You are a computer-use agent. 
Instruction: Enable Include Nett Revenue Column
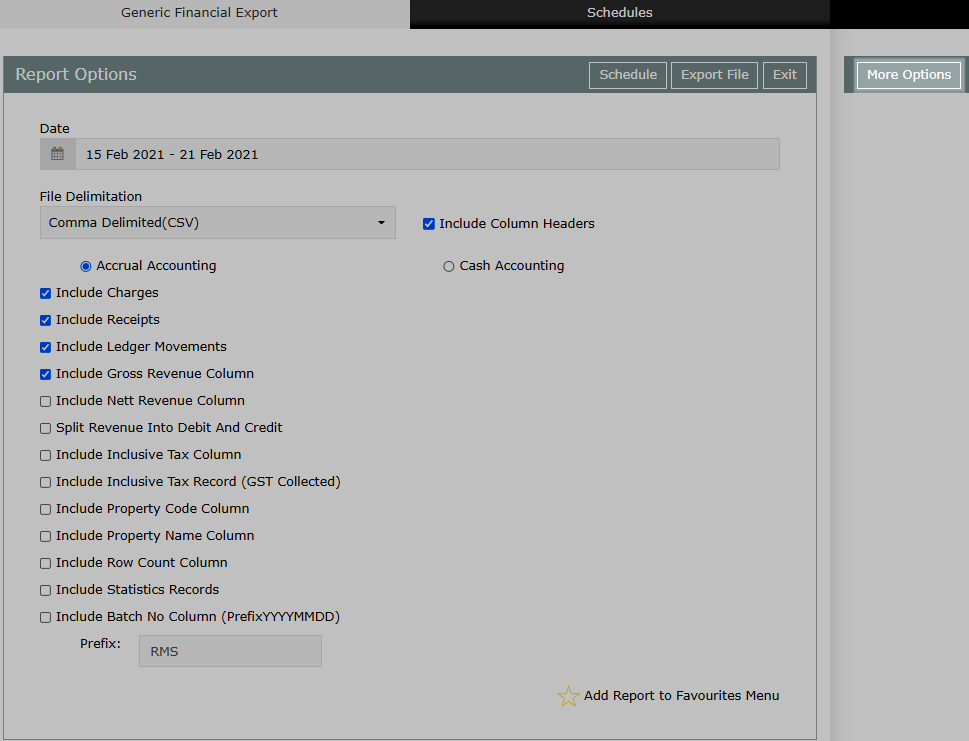[45, 402]
